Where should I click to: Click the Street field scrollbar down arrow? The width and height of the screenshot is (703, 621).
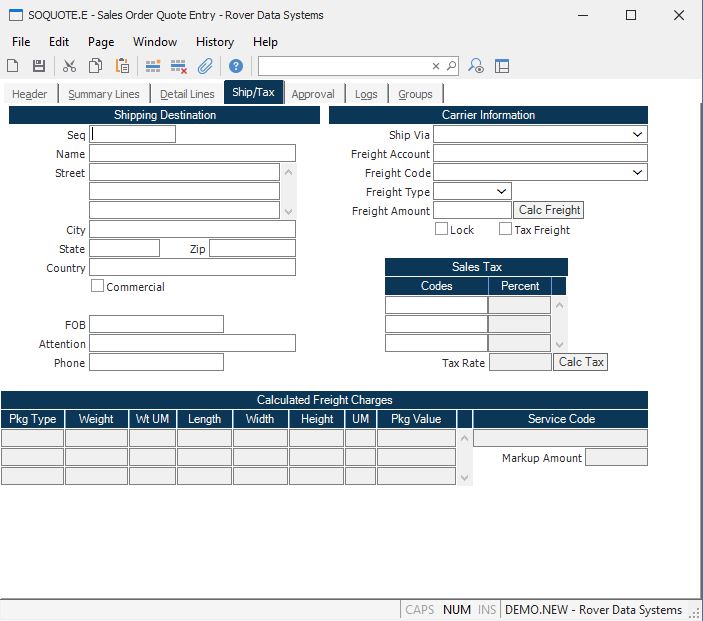[x=289, y=211]
